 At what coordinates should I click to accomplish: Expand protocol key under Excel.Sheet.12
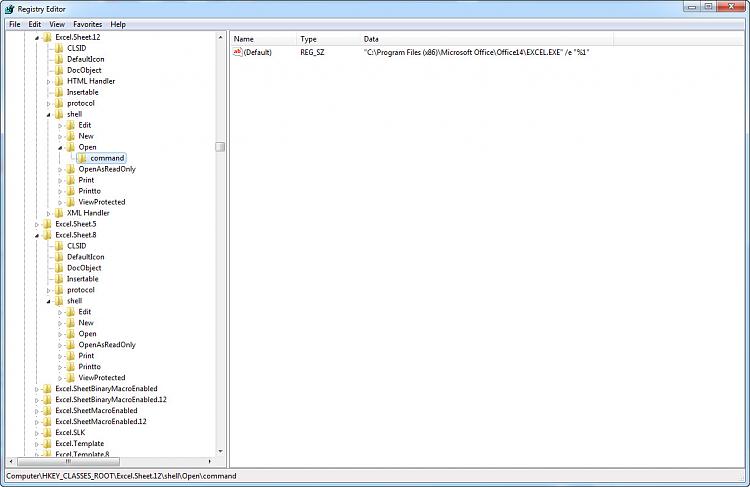[48, 104]
